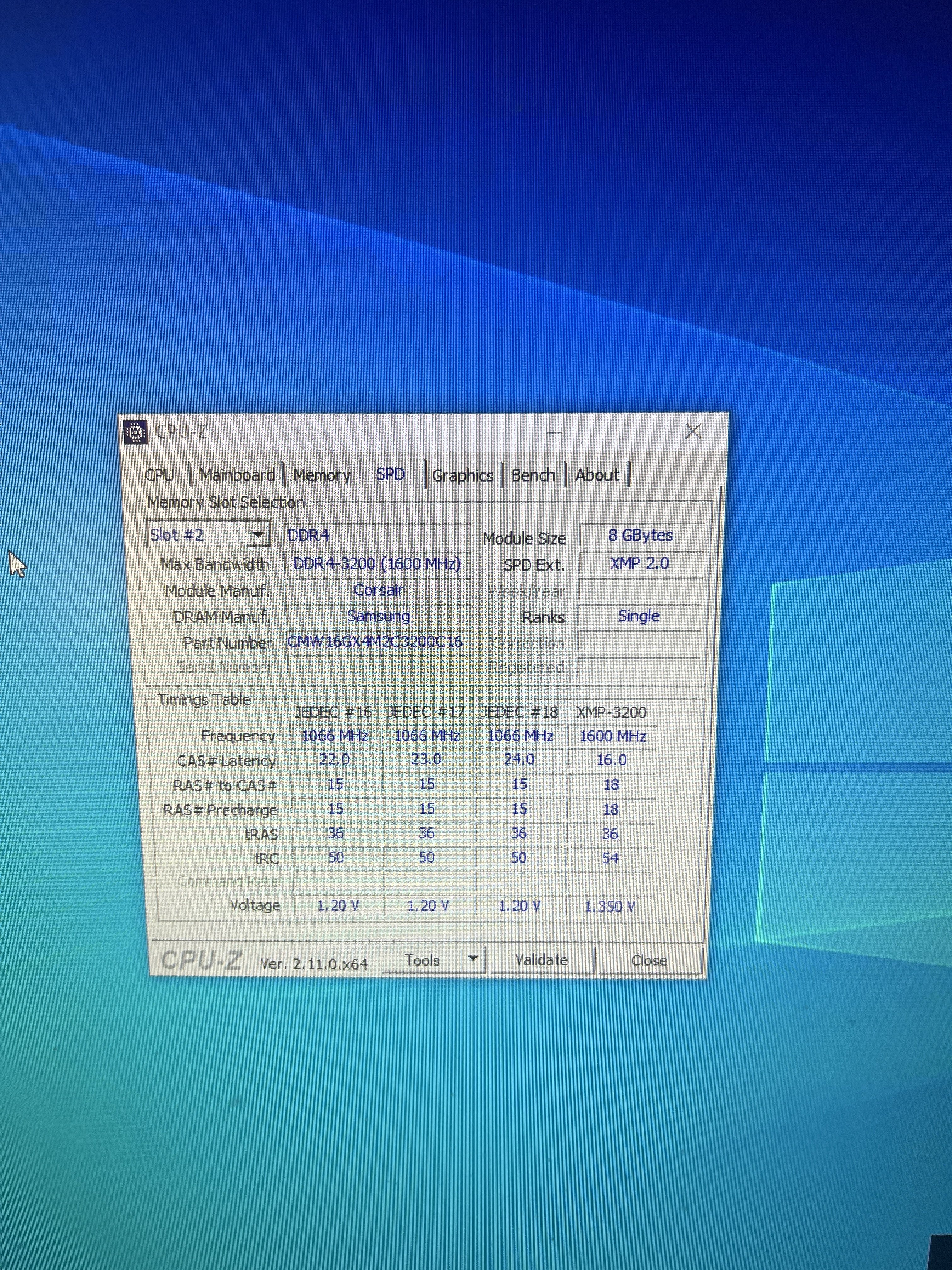The width and height of the screenshot is (952, 1270).
Task: Click the DRAM Manuf. Samsung field
Action: point(378,616)
